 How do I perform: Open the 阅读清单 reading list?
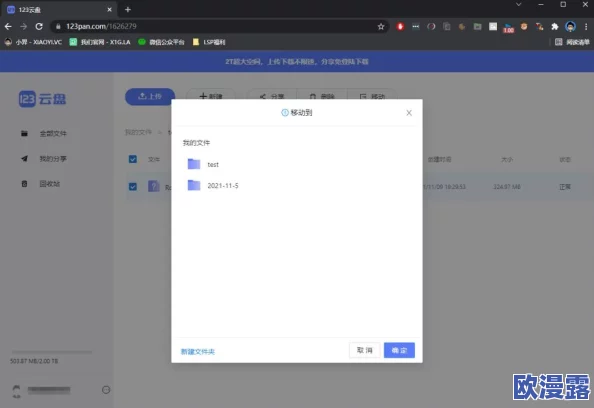point(572,42)
